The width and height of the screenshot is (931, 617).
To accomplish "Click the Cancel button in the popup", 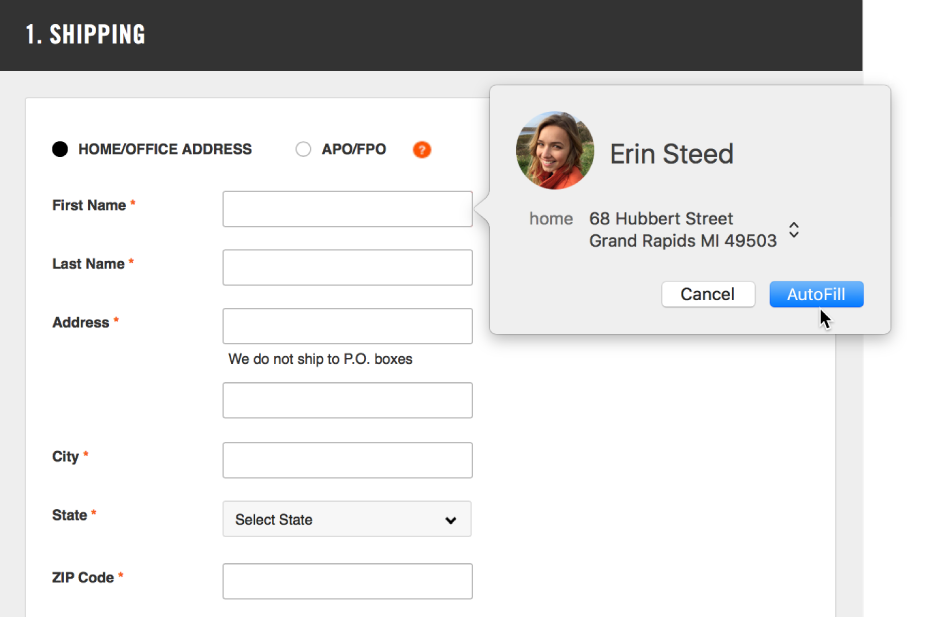I will 708,294.
